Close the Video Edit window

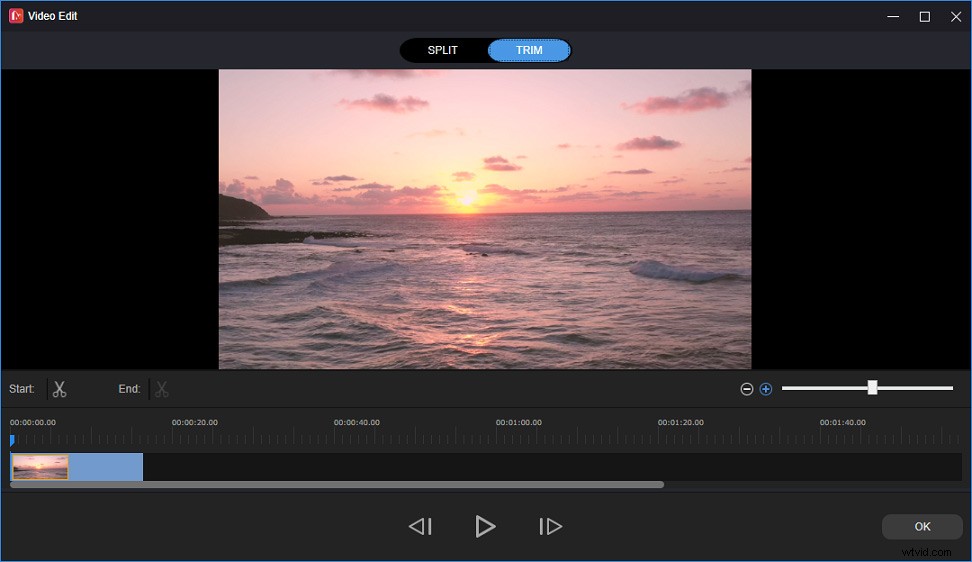(956, 17)
